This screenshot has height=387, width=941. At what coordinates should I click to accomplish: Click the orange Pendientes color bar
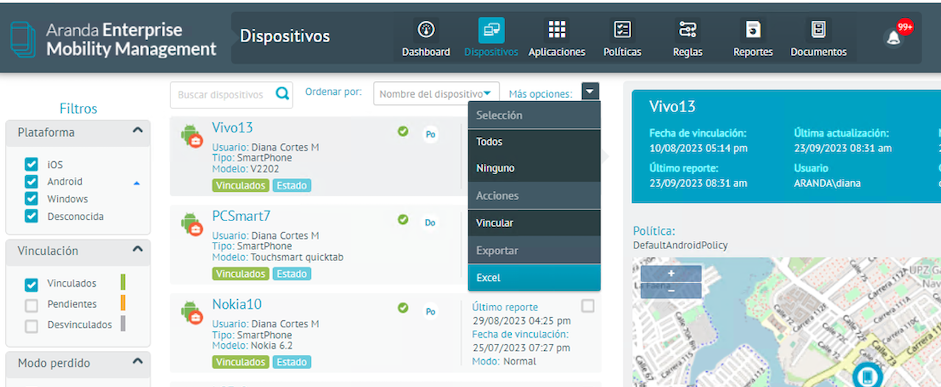(123, 303)
